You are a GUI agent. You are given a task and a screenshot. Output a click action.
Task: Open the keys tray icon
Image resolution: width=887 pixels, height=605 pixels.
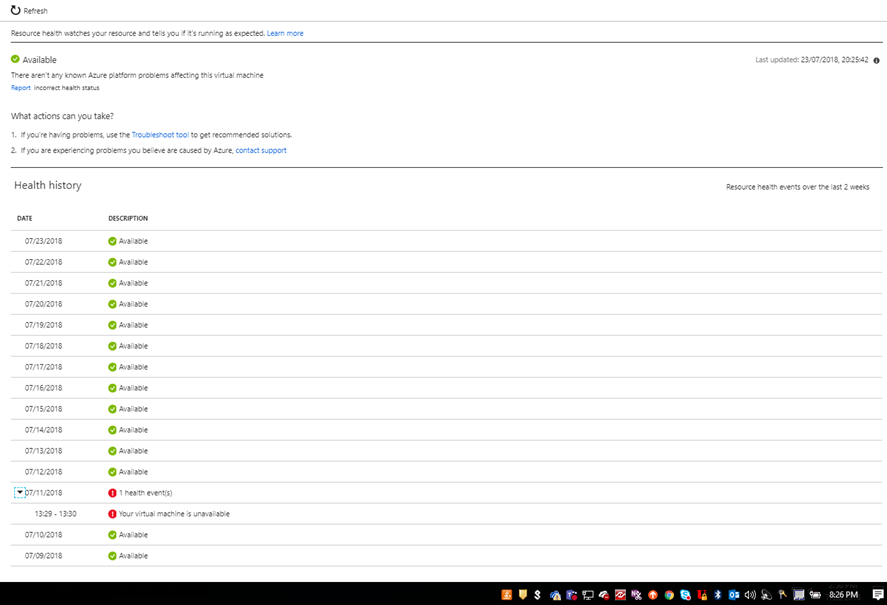click(783, 595)
